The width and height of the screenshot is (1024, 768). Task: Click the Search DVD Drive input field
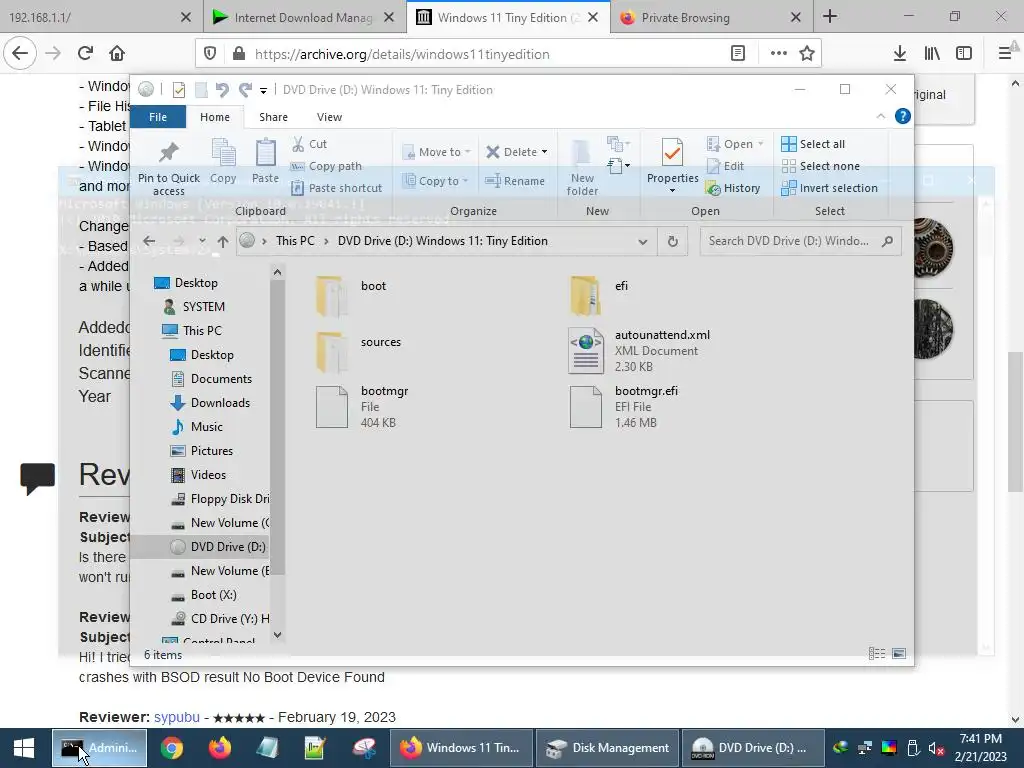(x=801, y=241)
